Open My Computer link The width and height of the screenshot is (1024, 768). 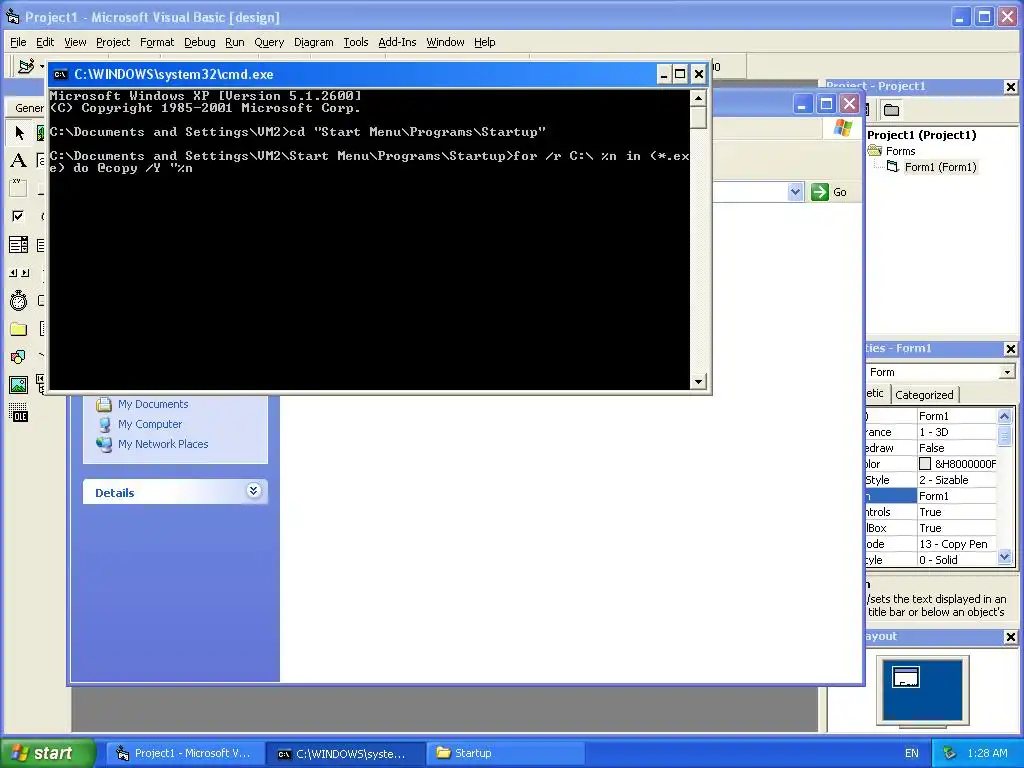(150, 424)
